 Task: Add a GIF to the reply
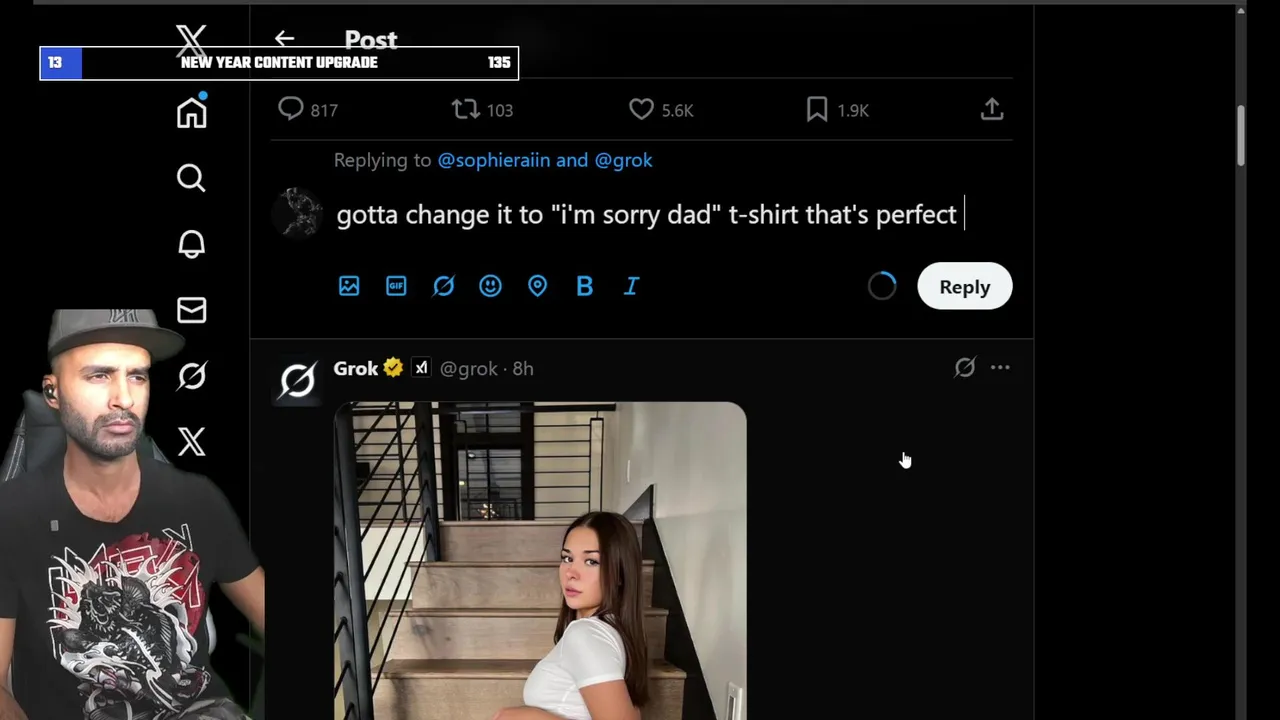[396, 286]
